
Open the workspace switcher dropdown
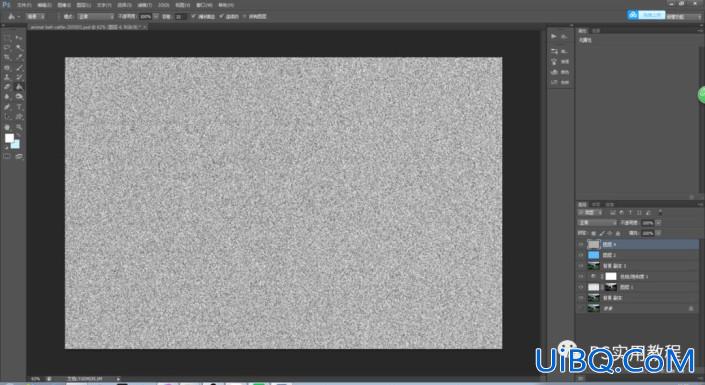683,16
